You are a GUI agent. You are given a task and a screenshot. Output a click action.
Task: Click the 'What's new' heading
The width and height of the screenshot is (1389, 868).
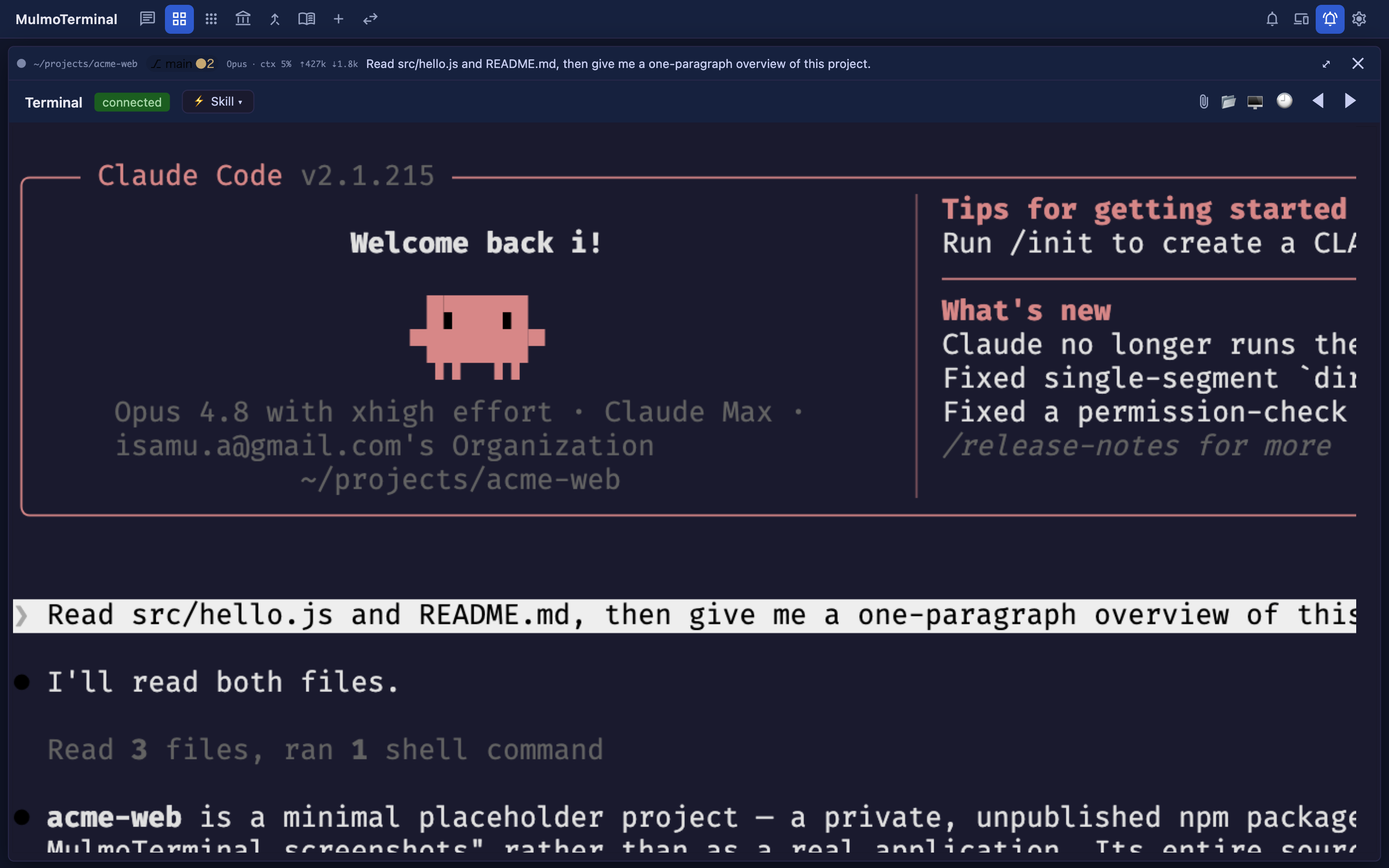click(1026, 311)
